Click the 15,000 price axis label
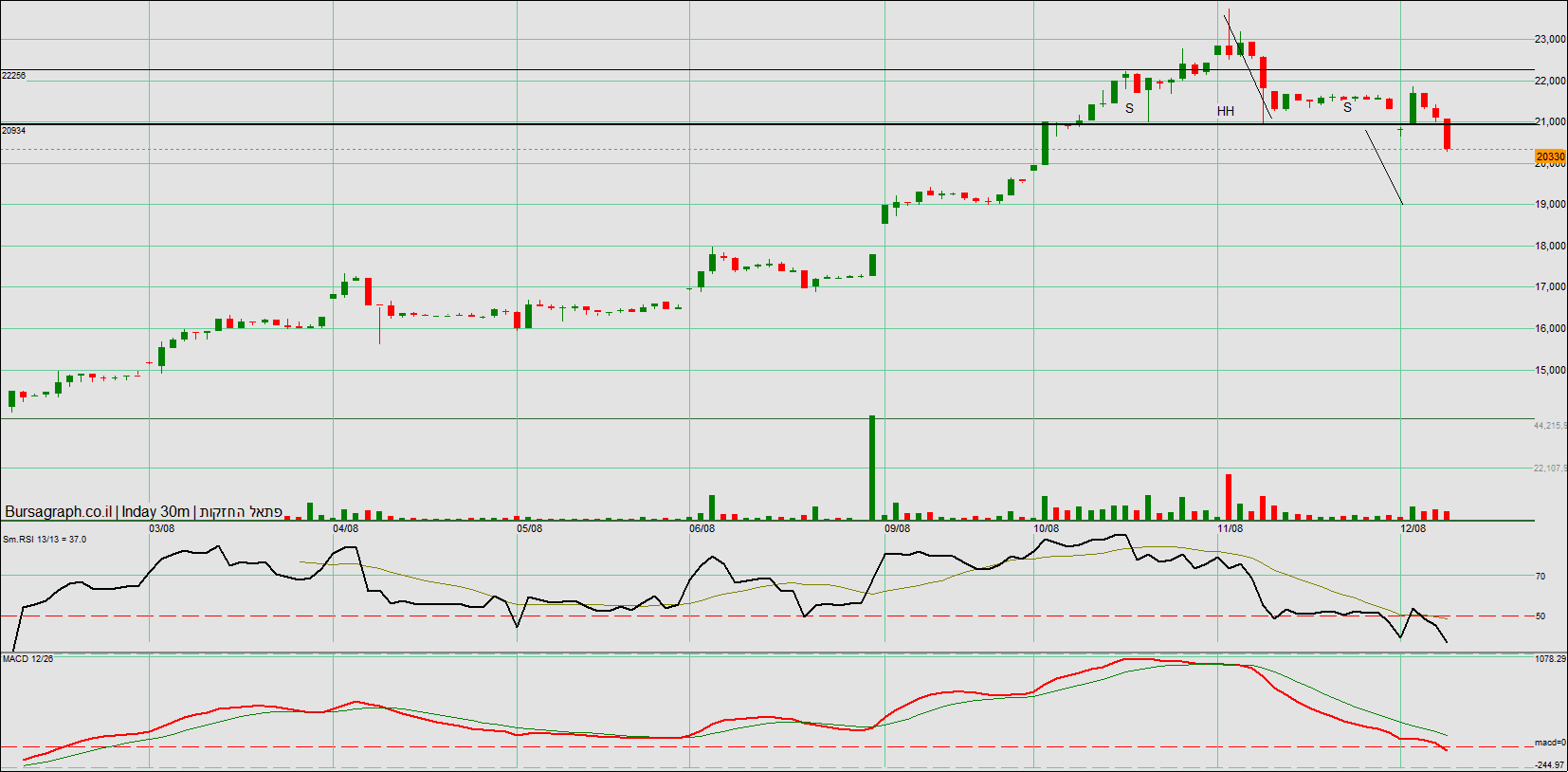1568x772 pixels. 1550,371
